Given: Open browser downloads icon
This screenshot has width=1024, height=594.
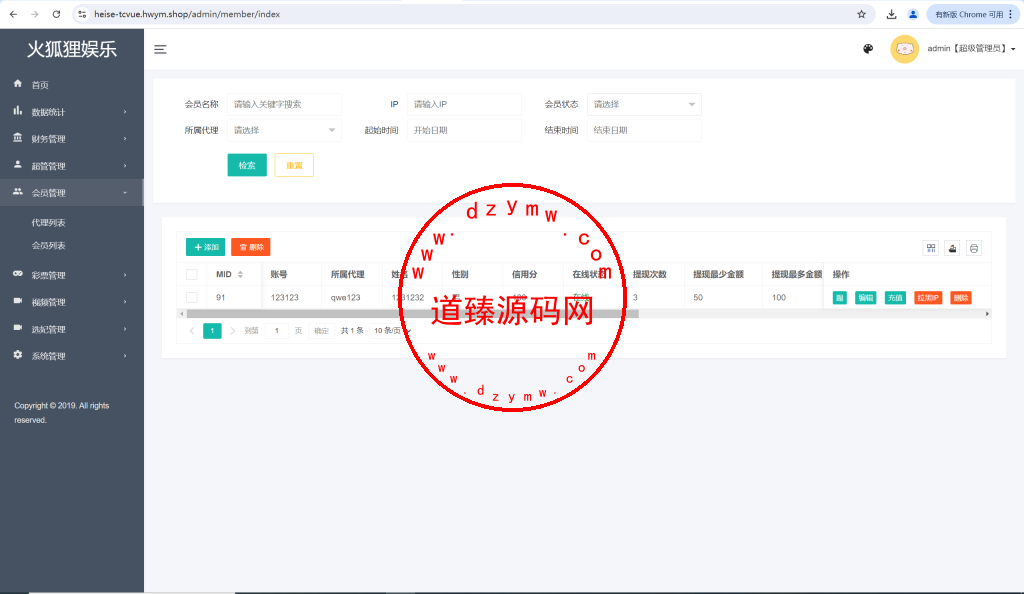Looking at the screenshot, I should tap(891, 14).
